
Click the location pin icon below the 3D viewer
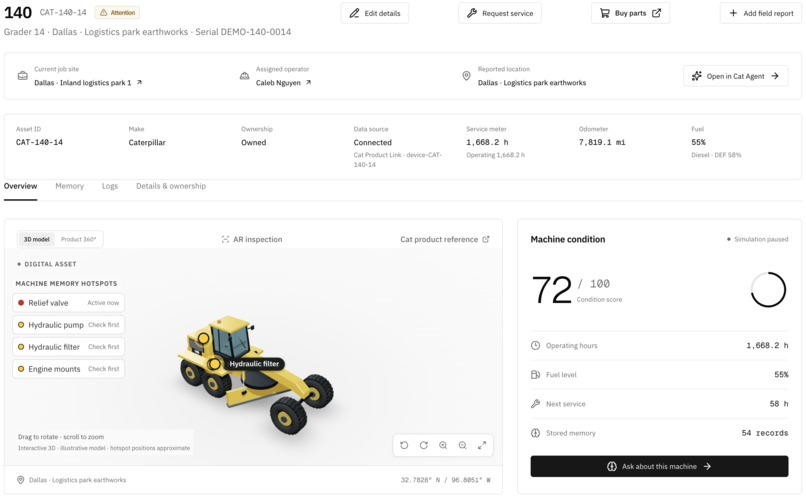(x=21, y=480)
